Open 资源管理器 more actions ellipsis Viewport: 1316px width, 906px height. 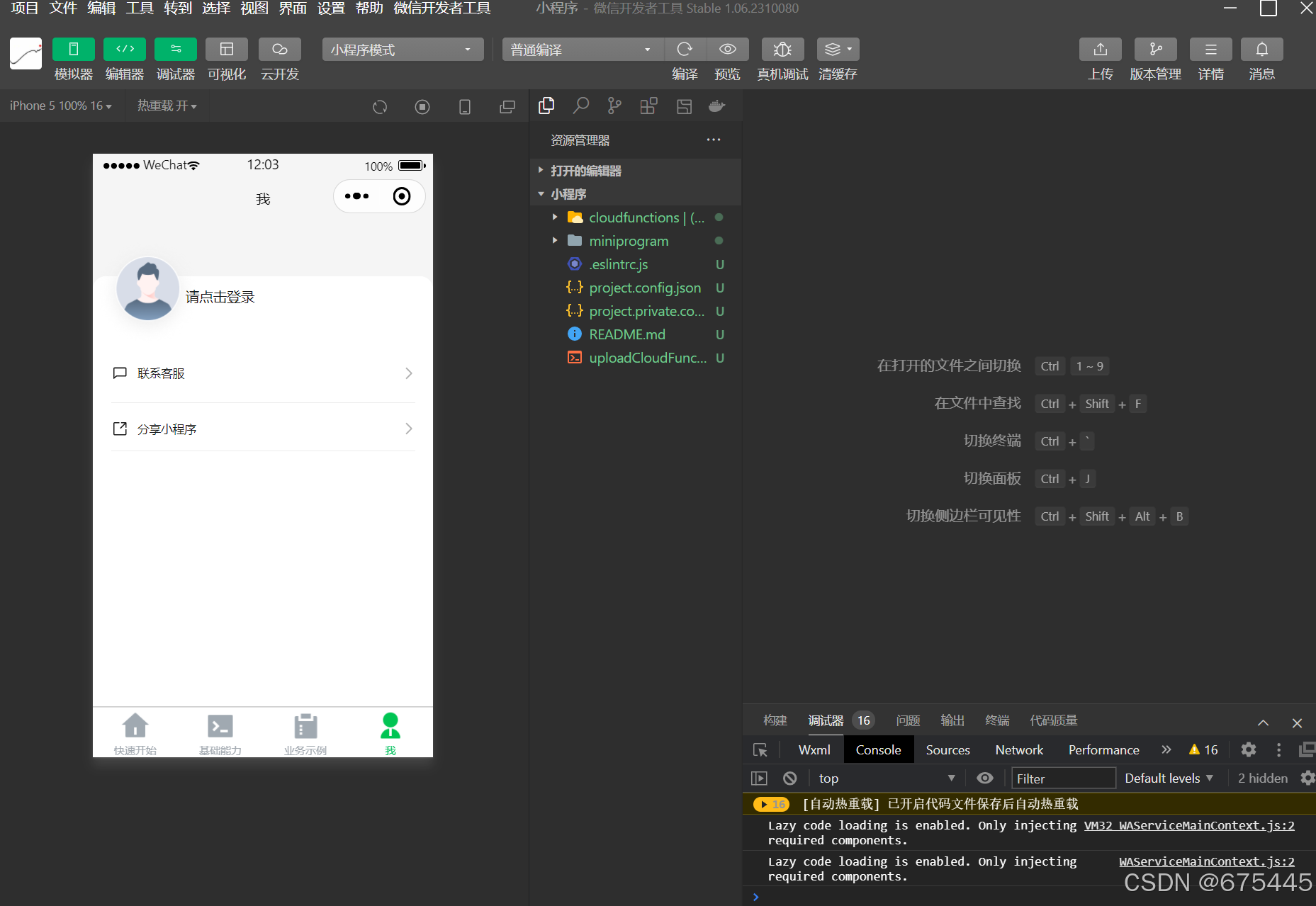pyautogui.click(x=714, y=140)
